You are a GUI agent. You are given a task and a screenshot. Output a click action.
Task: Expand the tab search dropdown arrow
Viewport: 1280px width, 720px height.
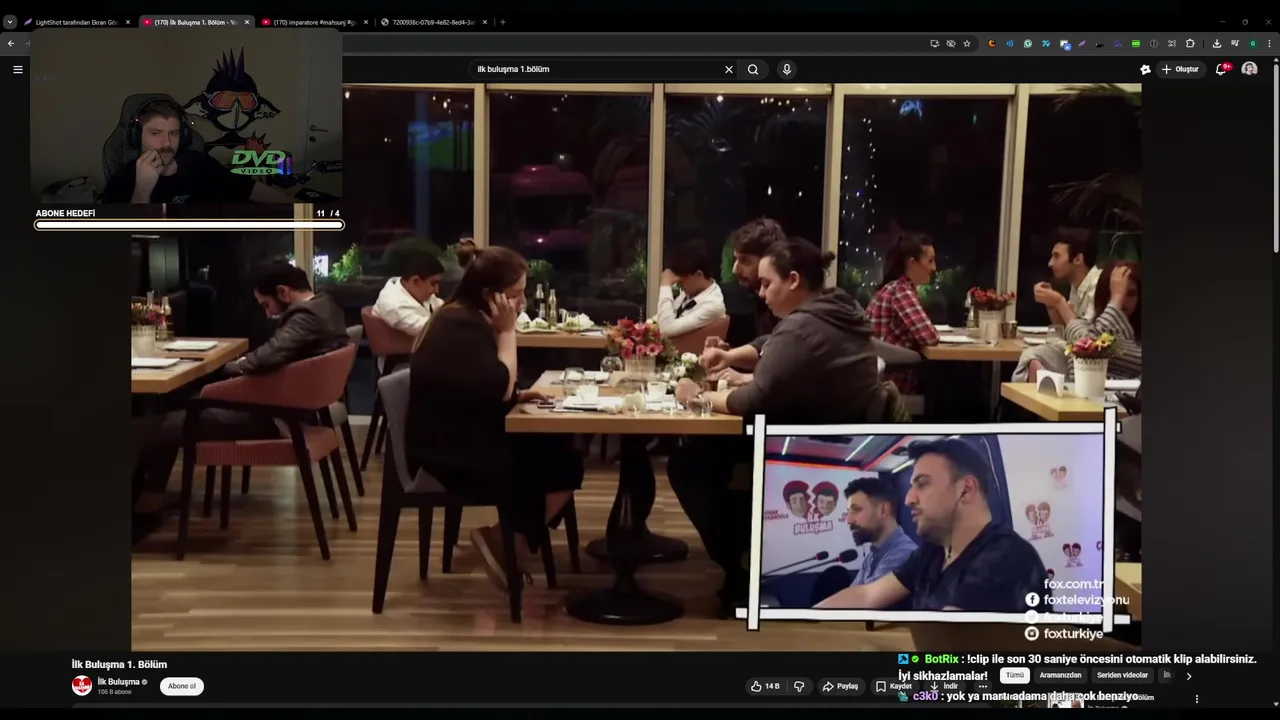click(x=9, y=22)
